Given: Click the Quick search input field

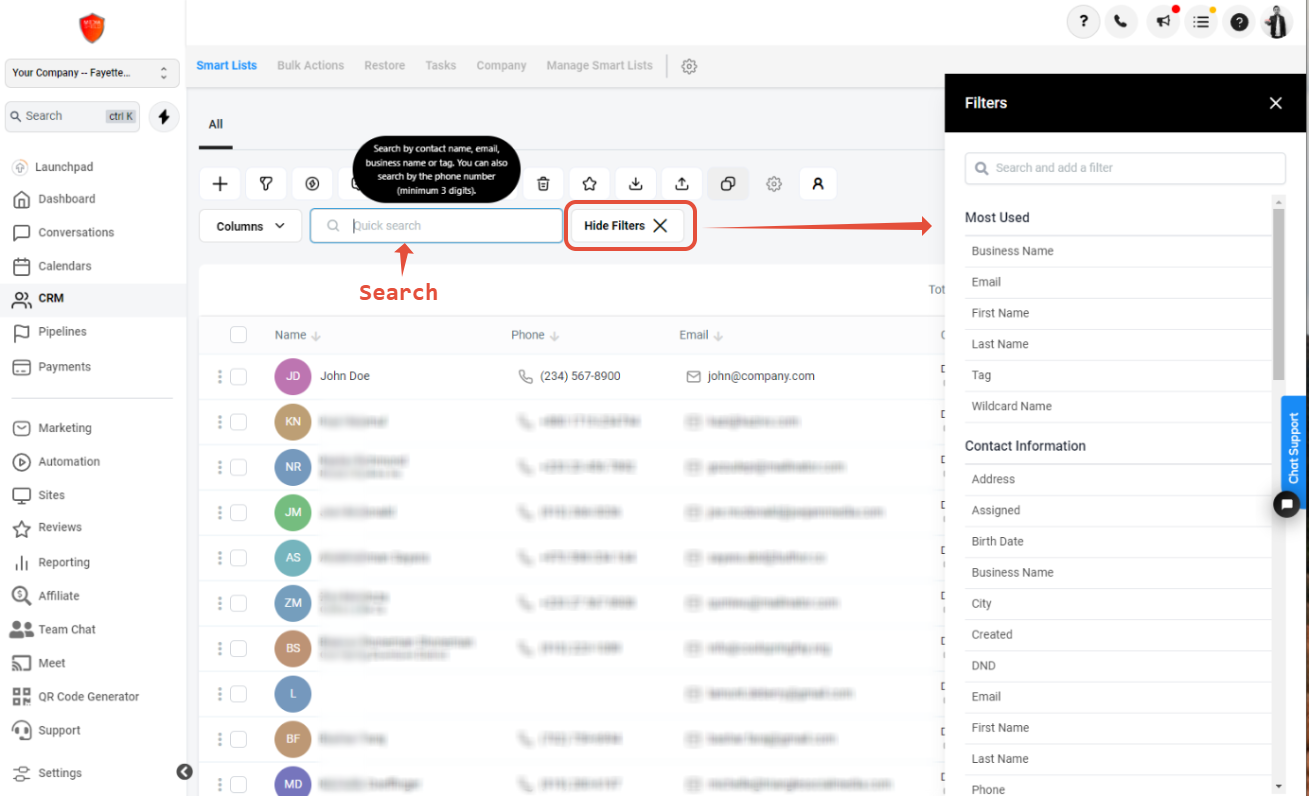Looking at the screenshot, I should pyautogui.click(x=436, y=226).
